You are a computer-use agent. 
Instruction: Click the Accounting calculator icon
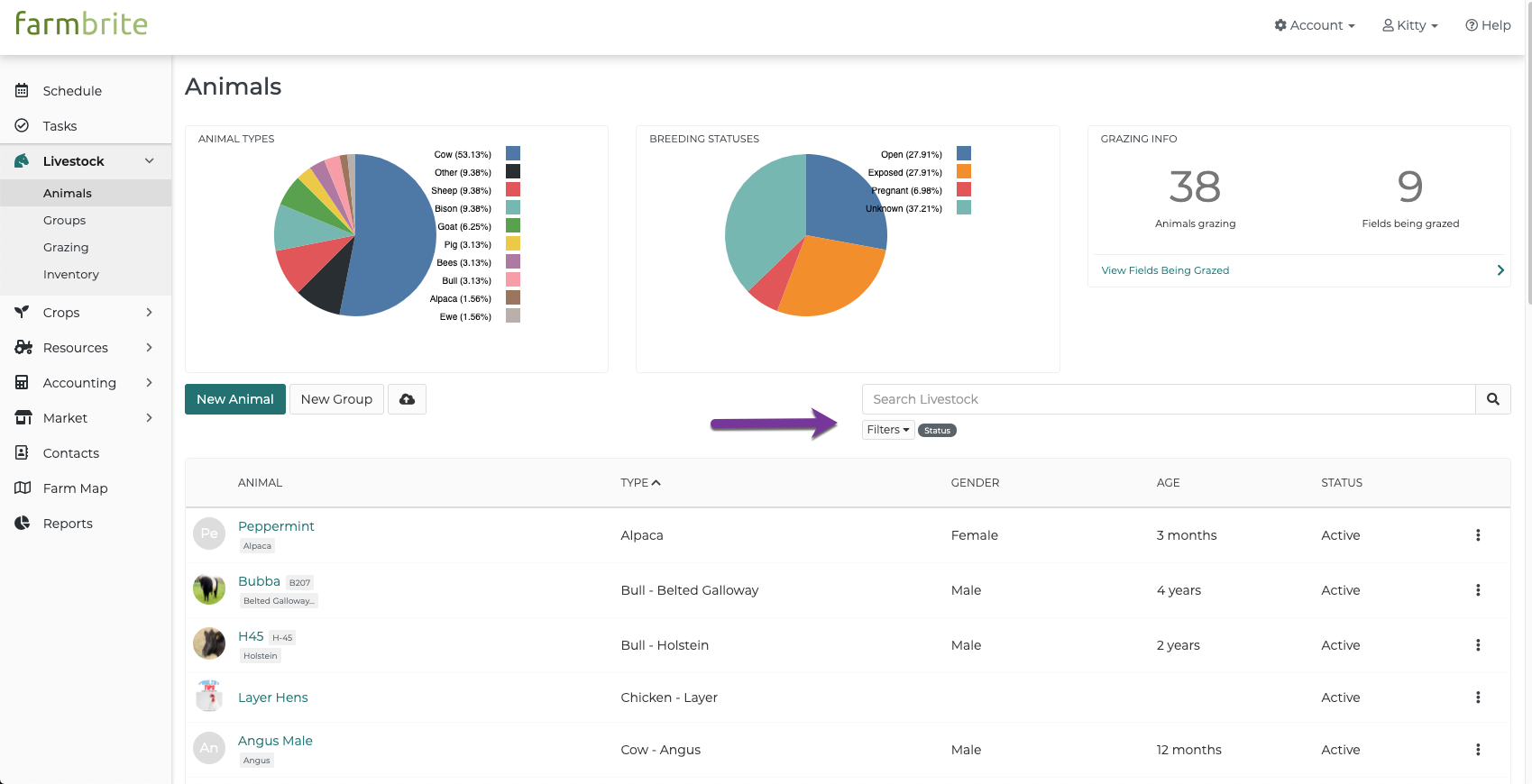[22, 382]
